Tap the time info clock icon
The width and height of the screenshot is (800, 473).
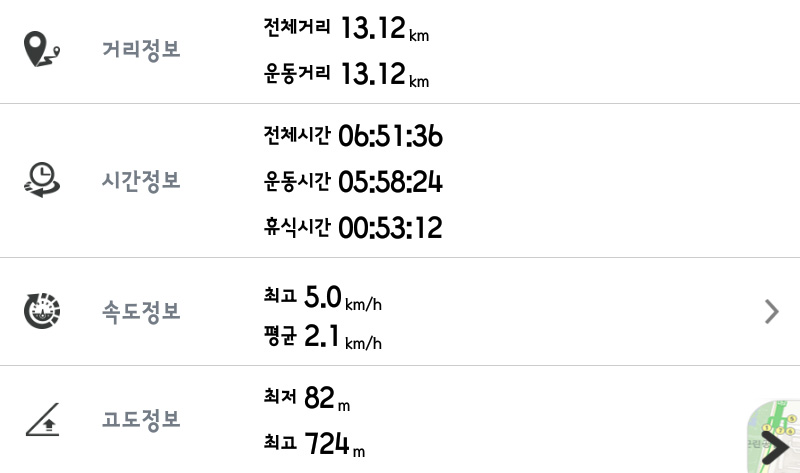click(42, 180)
